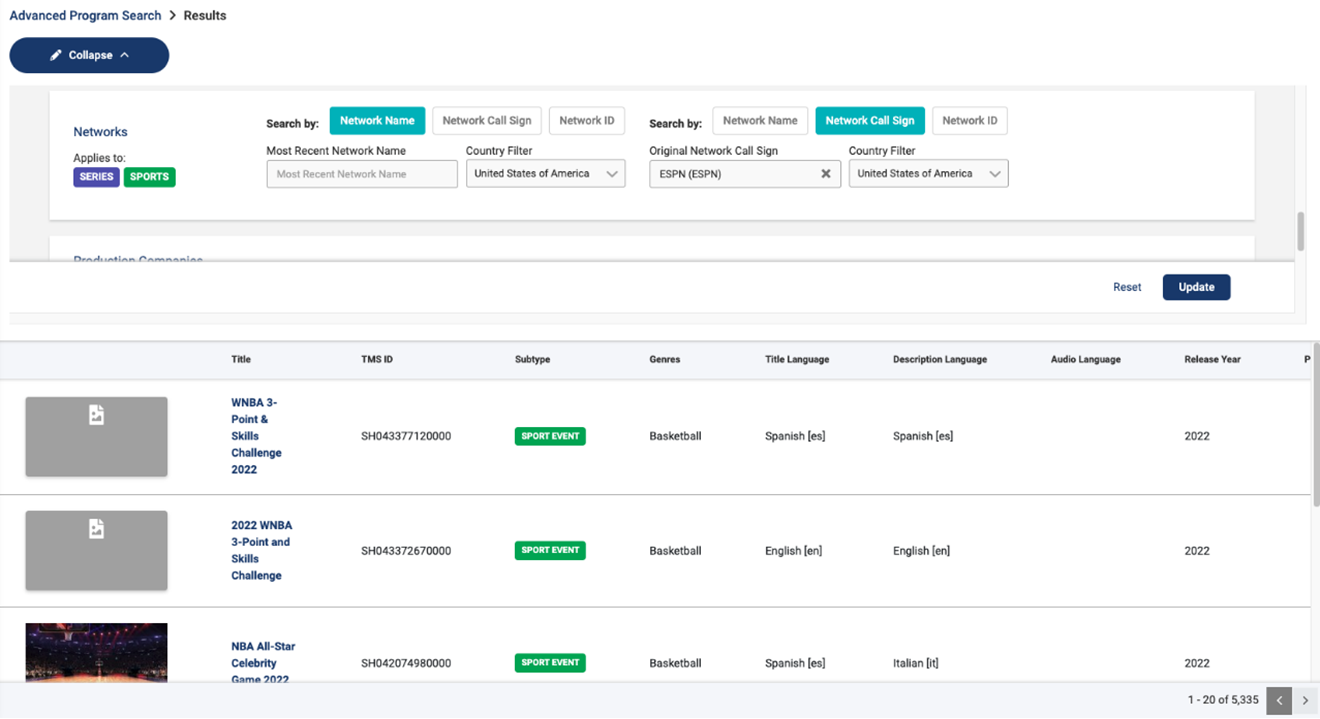
Task: Clear the ESPN call sign field using the X icon
Action: point(826,174)
